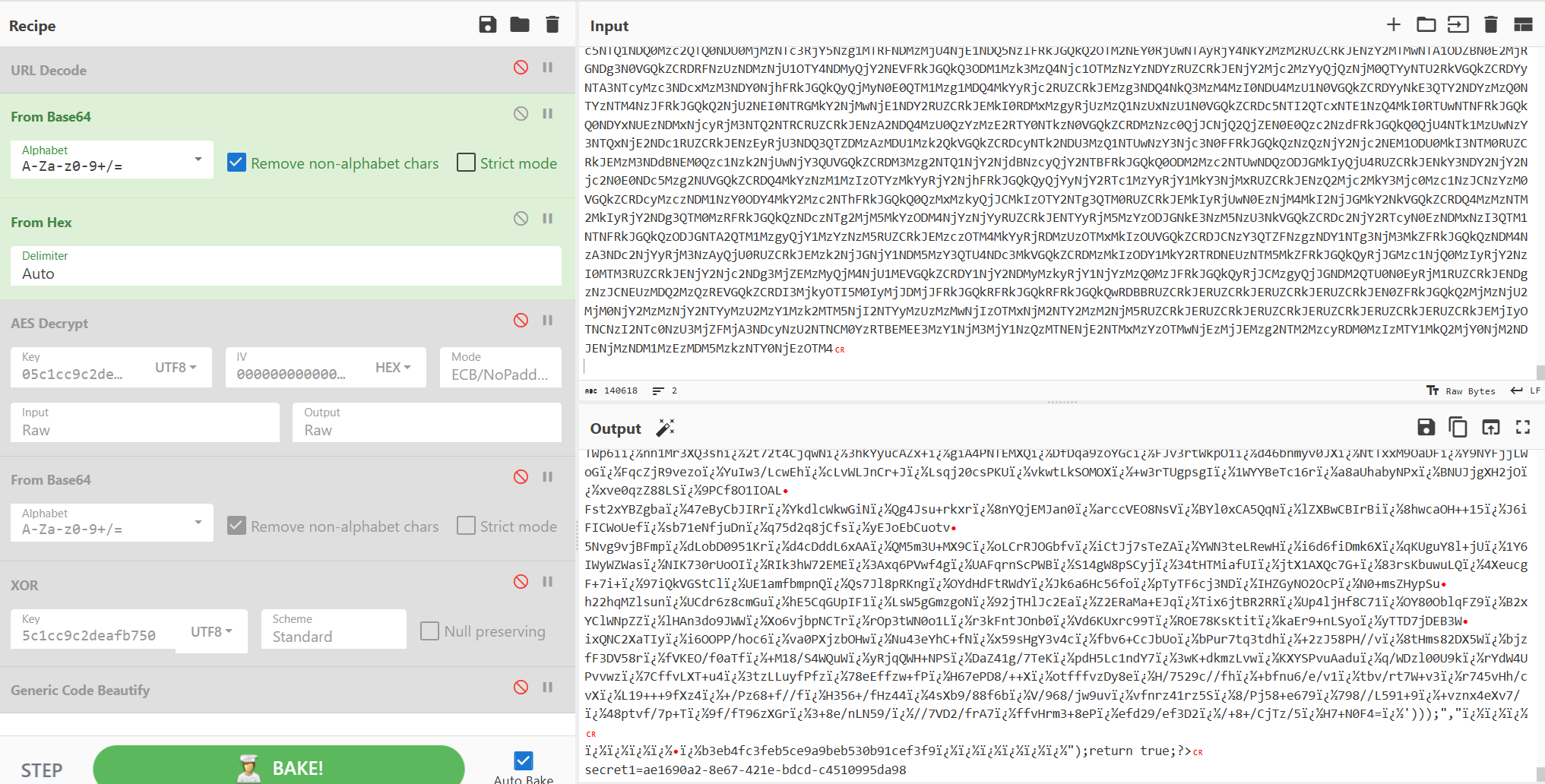Click the From Hex Delimiter field
1545x784 pixels.
[286, 266]
